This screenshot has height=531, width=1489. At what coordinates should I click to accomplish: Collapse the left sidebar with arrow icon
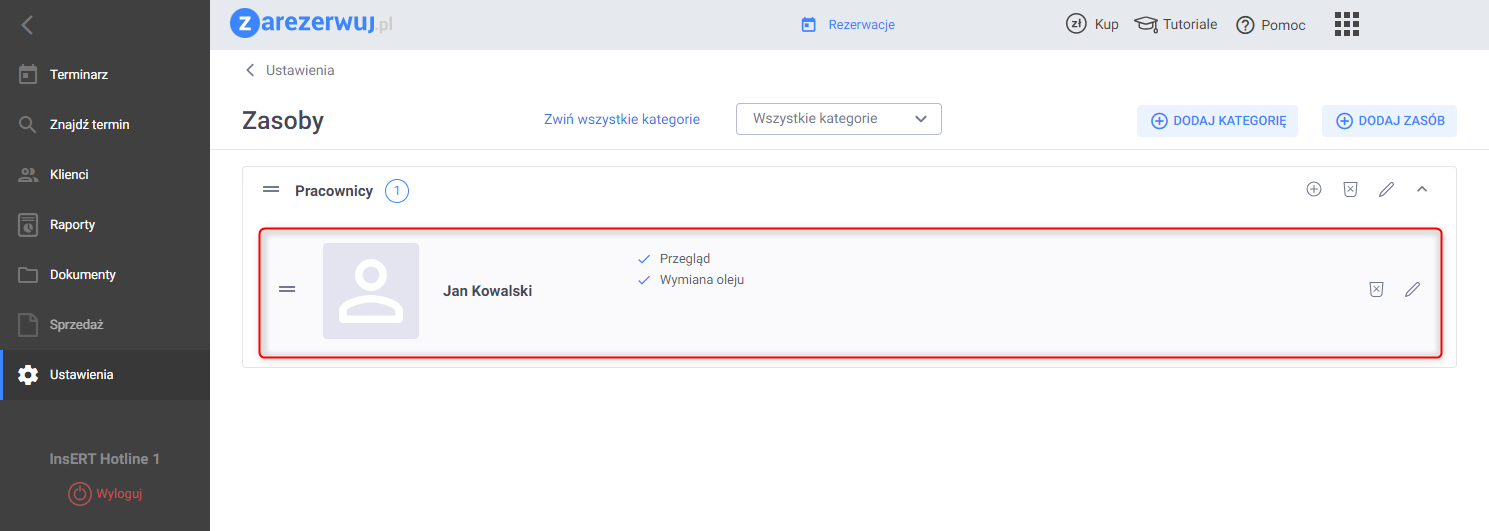[27, 25]
